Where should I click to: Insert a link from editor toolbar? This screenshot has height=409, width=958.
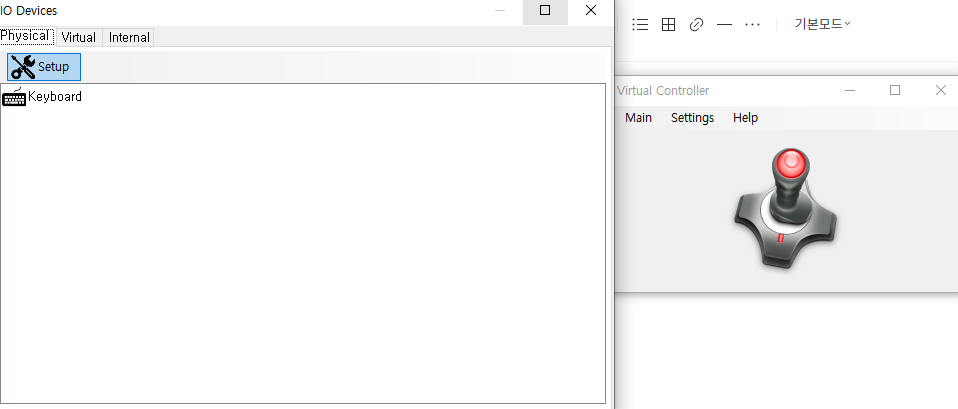(697, 24)
